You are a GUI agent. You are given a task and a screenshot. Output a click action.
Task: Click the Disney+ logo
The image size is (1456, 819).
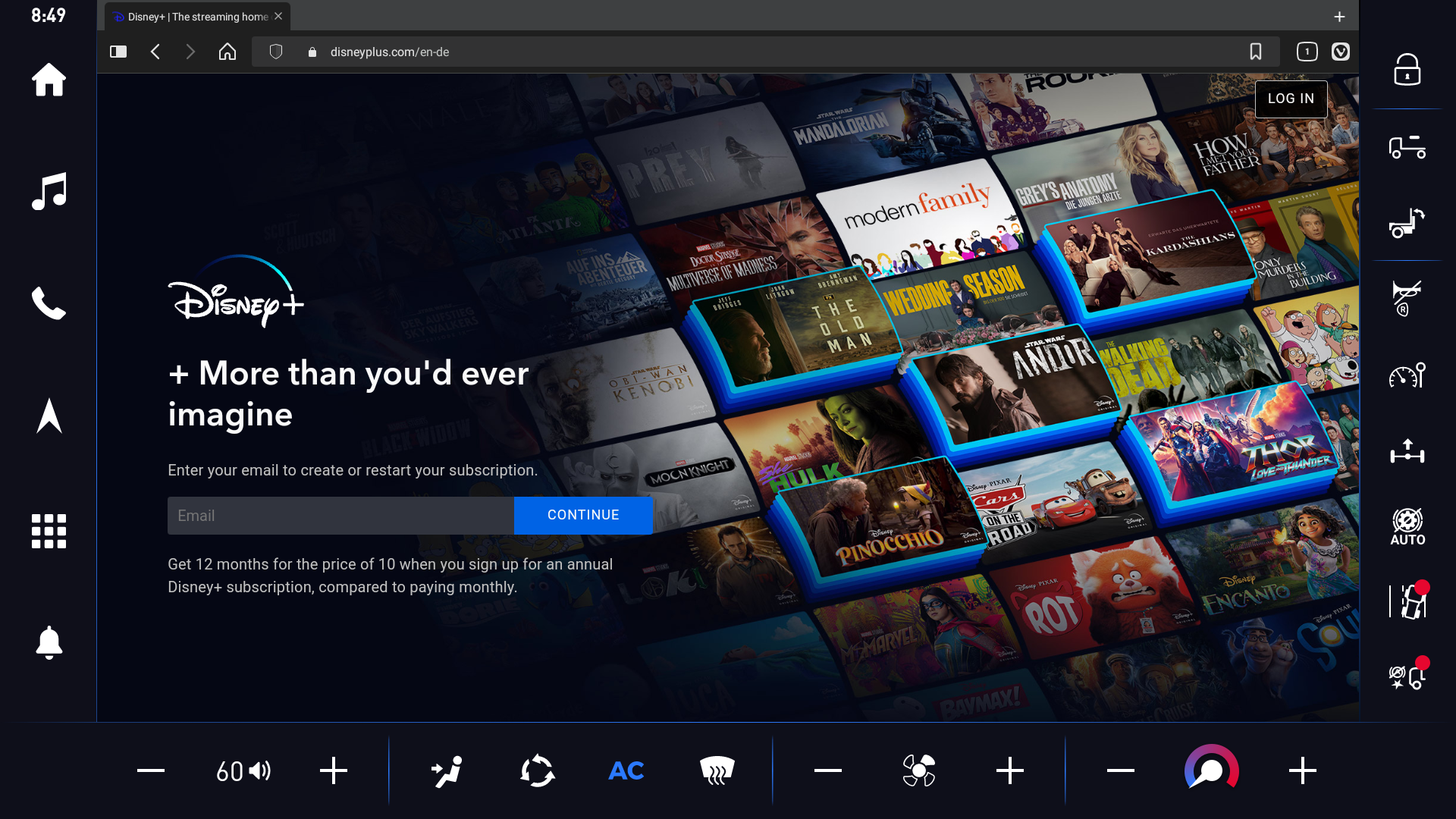click(236, 292)
